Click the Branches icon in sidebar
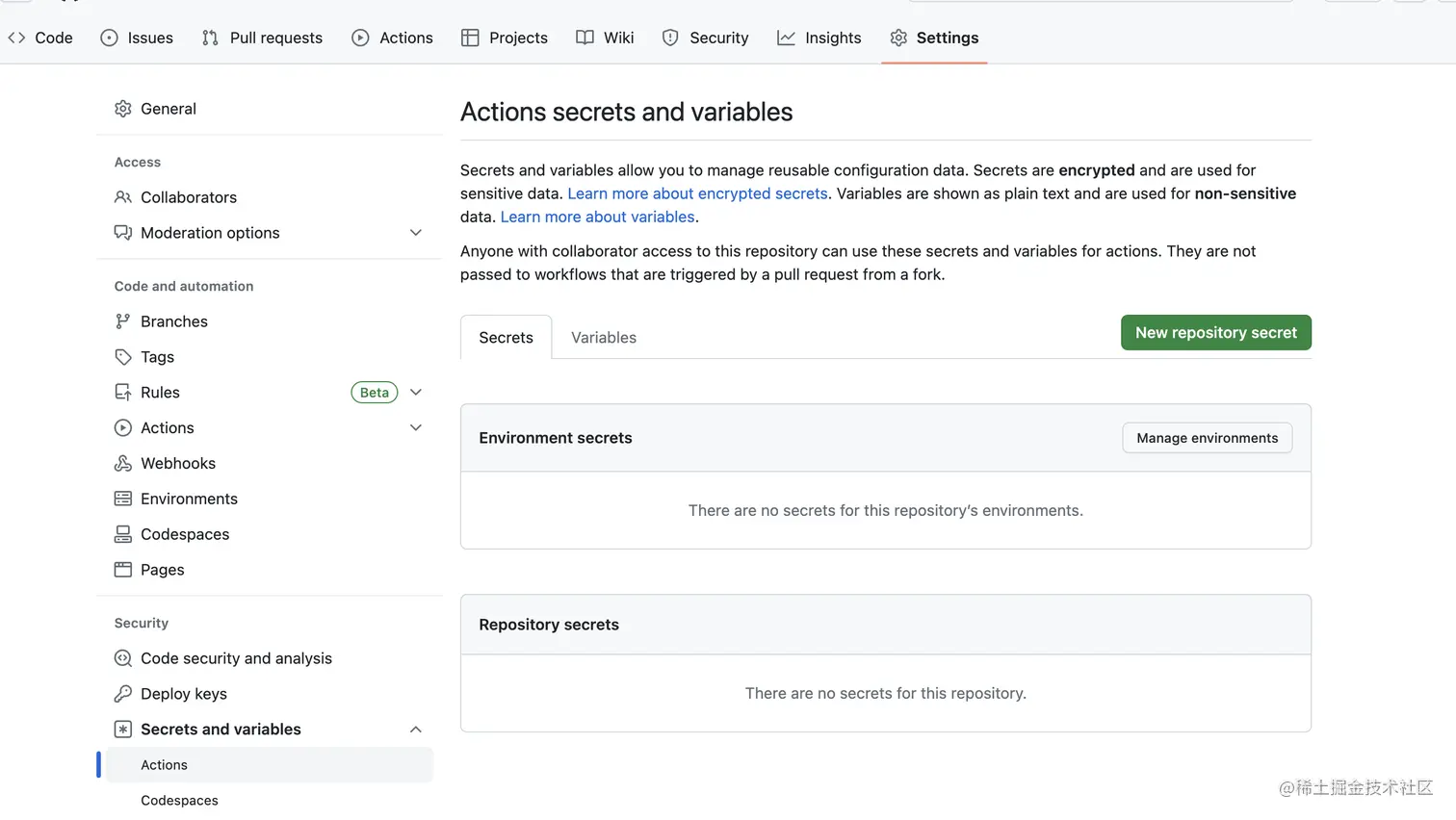 click(x=122, y=321)
